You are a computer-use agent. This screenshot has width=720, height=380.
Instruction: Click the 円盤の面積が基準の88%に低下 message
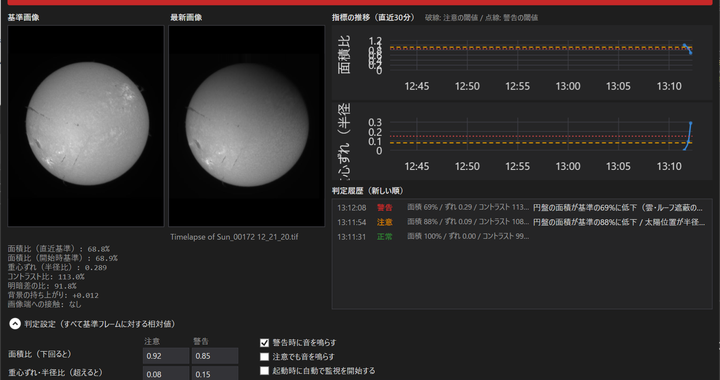(x=619, y=222)
